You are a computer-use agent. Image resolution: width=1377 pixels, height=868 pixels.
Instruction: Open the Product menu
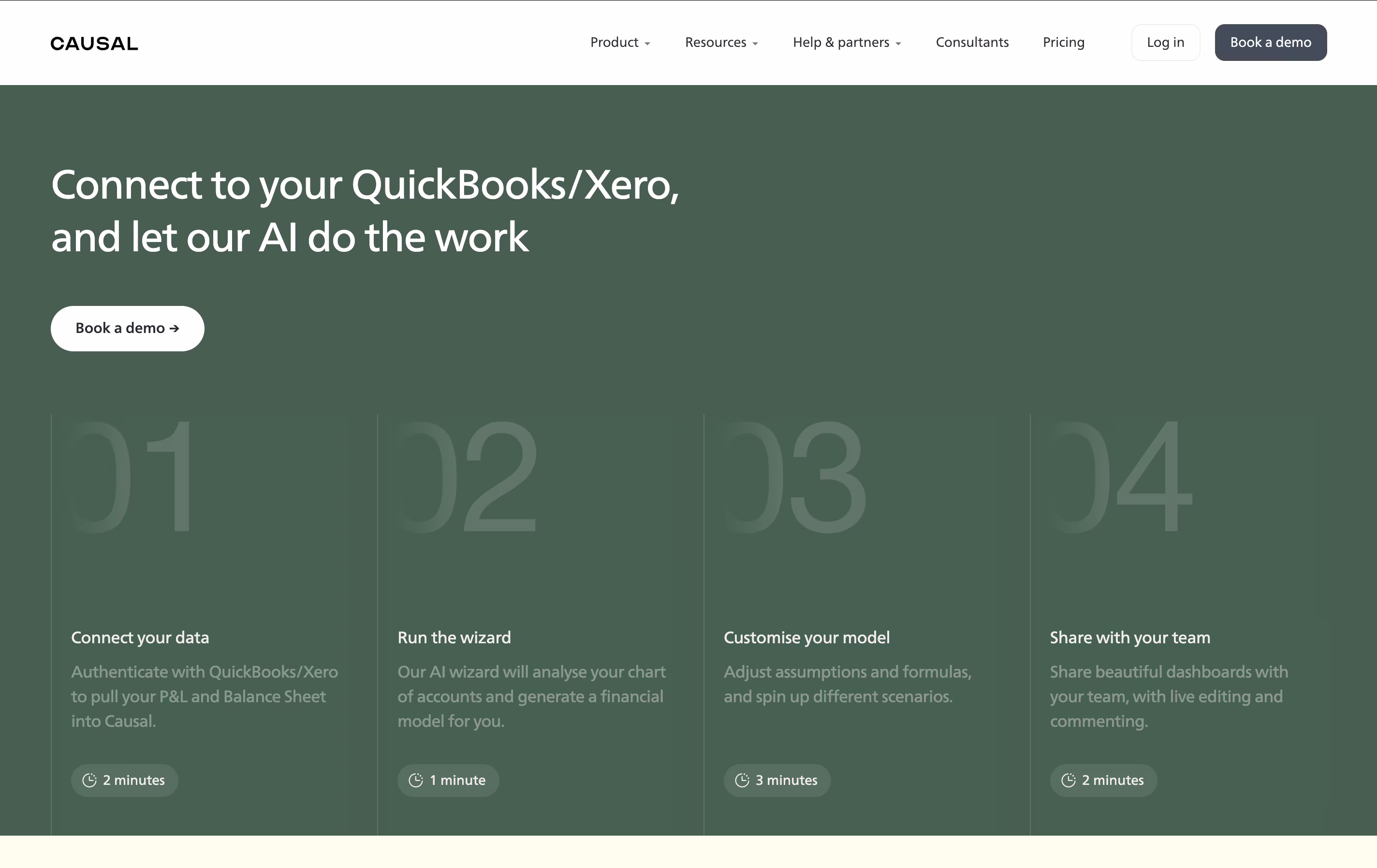pos(620,42)
